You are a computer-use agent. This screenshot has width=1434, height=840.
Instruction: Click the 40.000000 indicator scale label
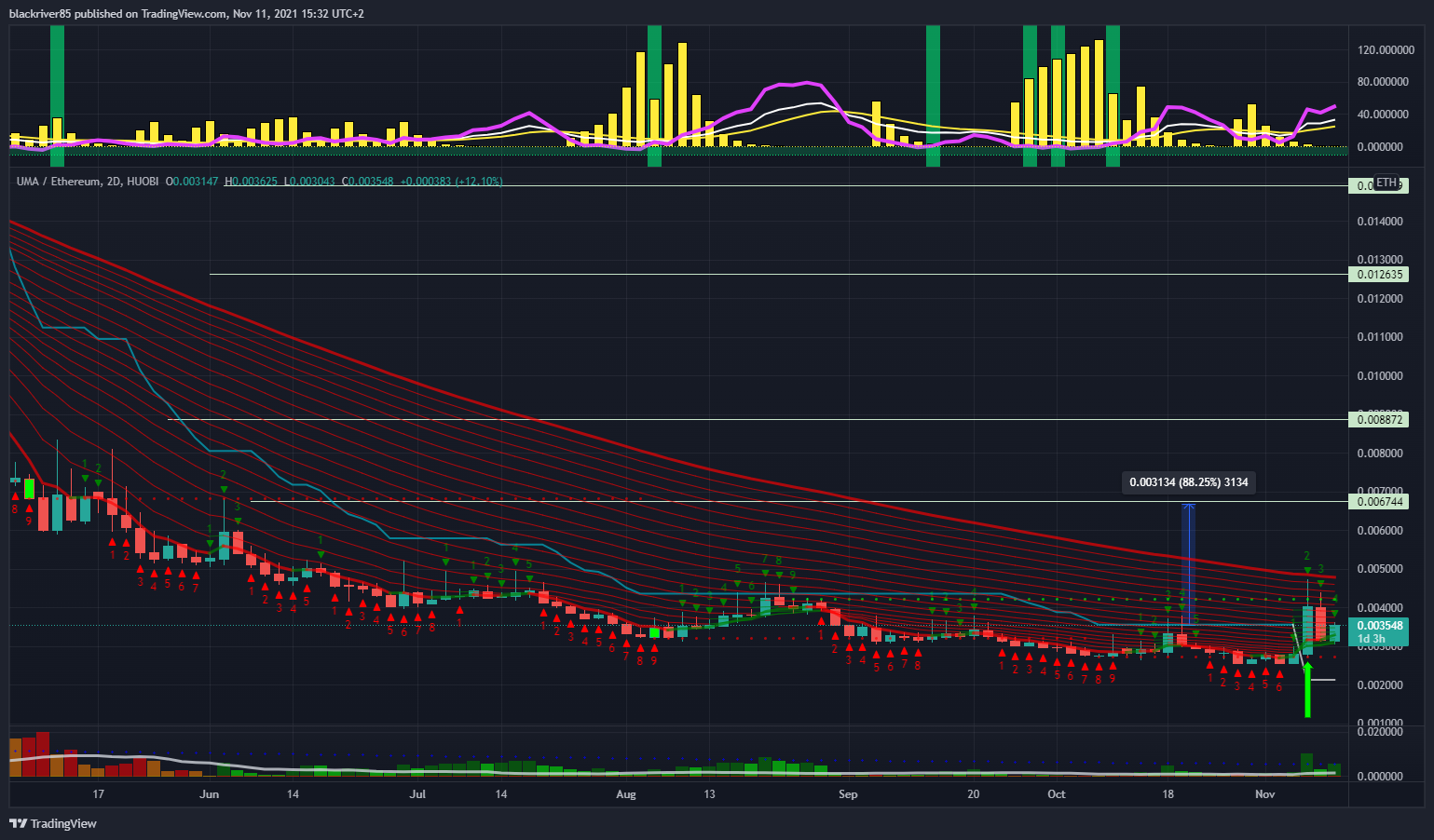(1383, 115)
